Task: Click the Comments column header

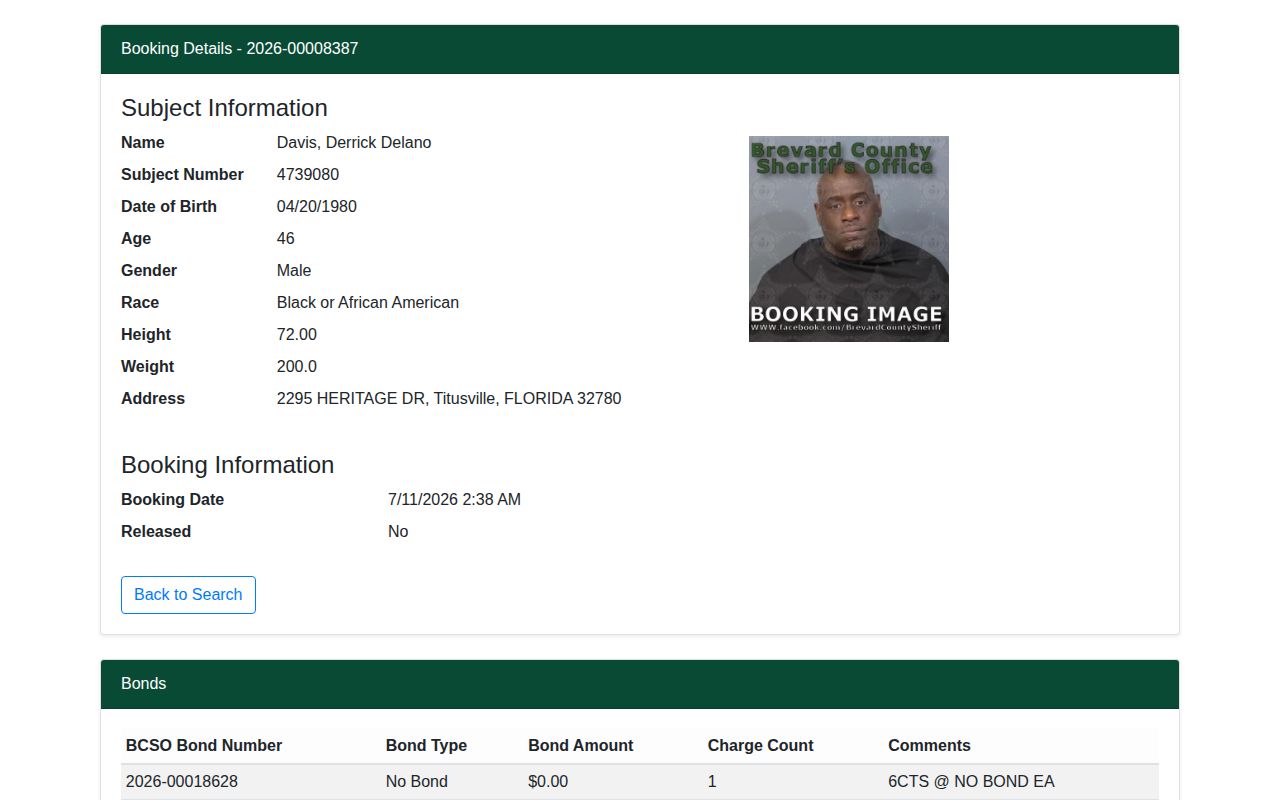Action: 929,746
